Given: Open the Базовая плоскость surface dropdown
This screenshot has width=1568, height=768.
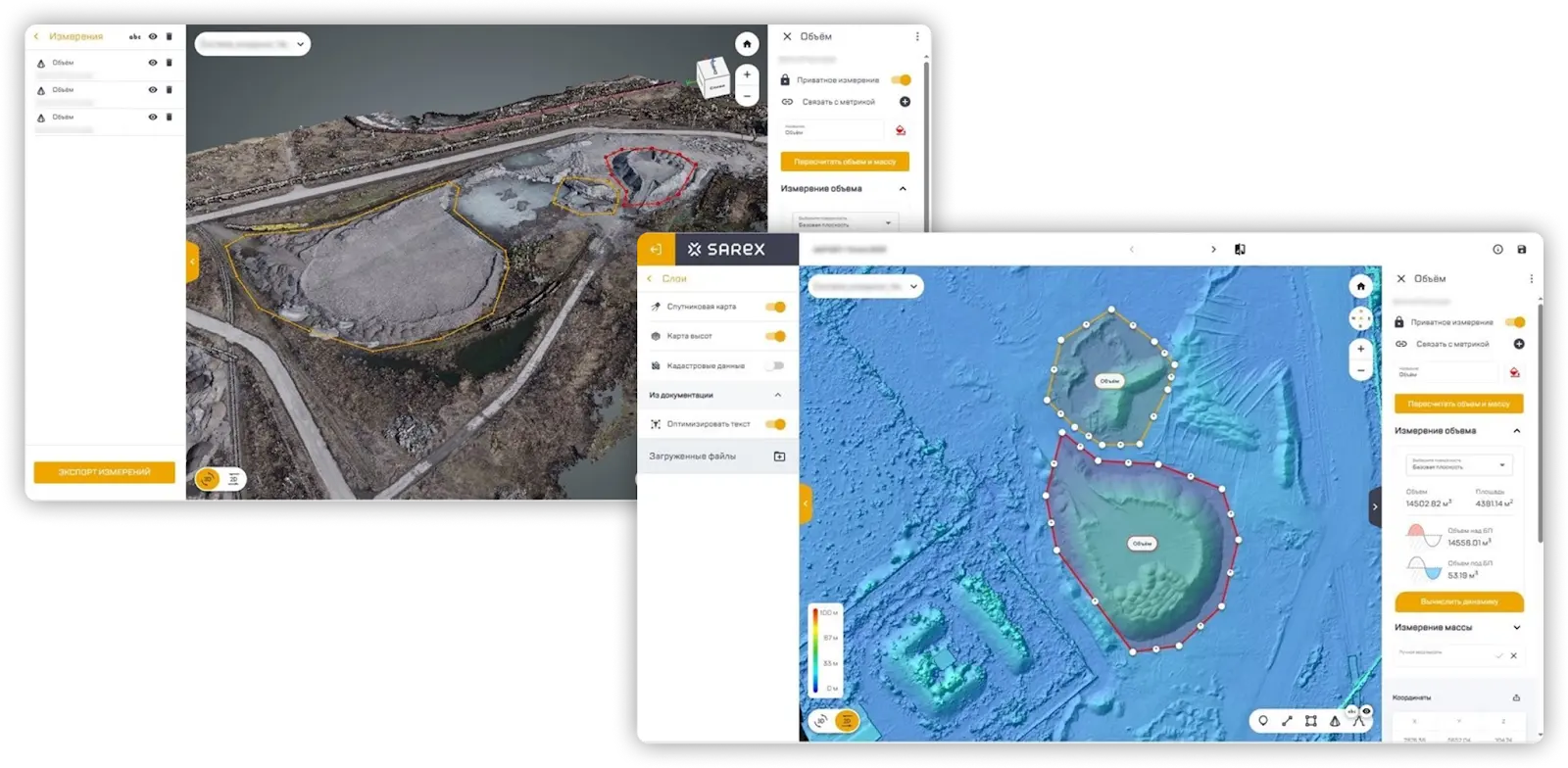Looking at the screenshot, I should (1458, 464).
